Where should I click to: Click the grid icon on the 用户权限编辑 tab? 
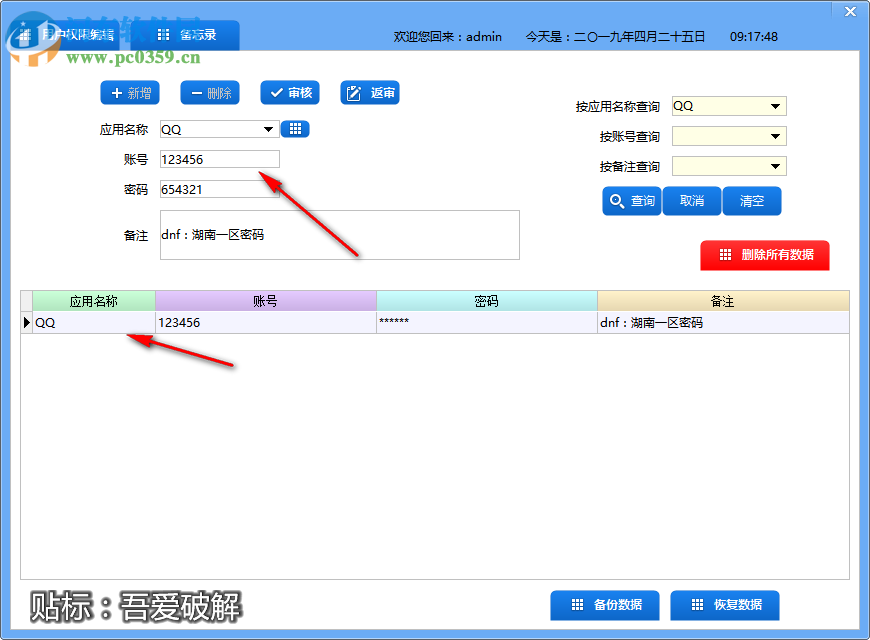[x=24, y=33]
